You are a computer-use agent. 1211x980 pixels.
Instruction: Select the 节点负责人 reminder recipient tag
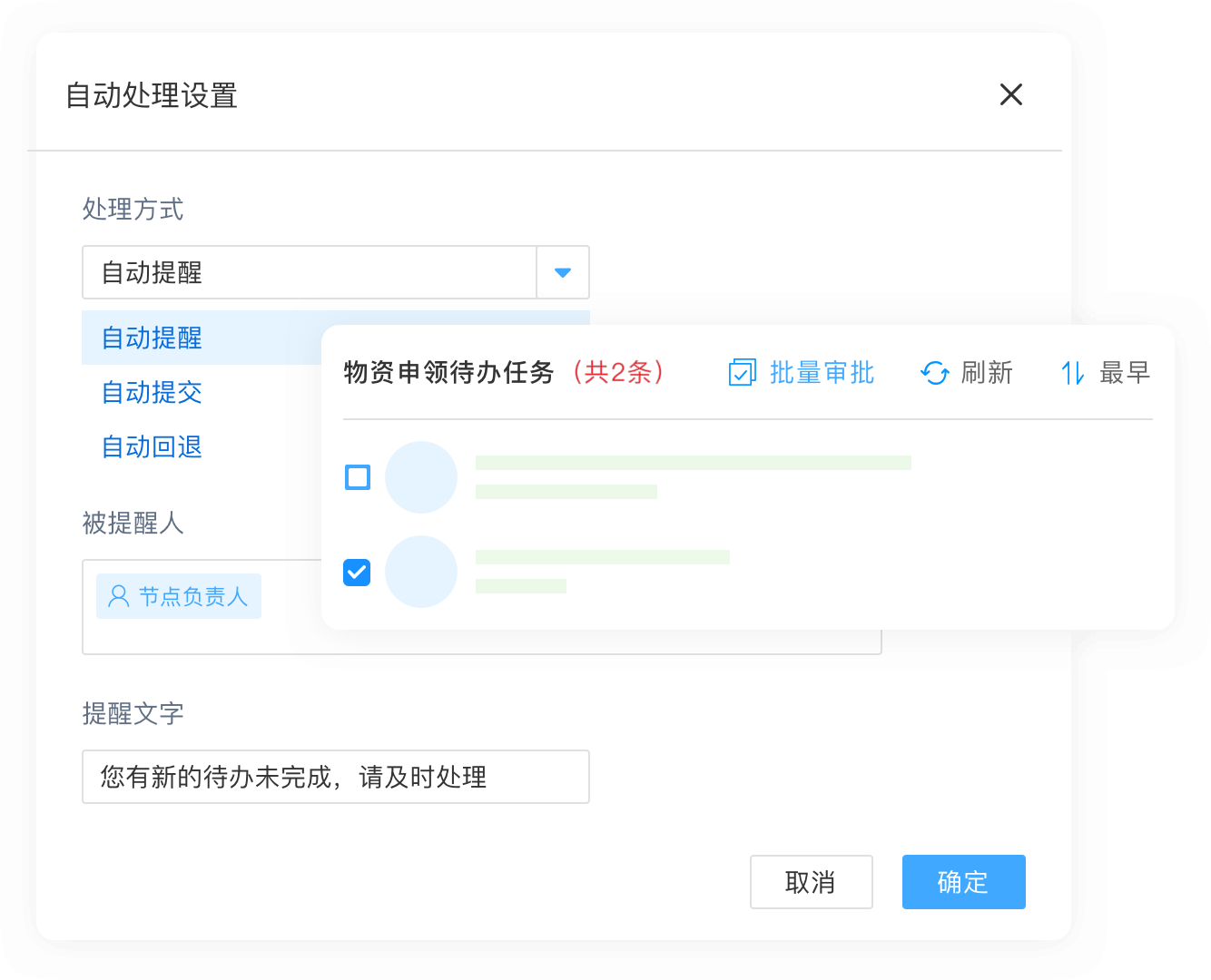point(178,596)
